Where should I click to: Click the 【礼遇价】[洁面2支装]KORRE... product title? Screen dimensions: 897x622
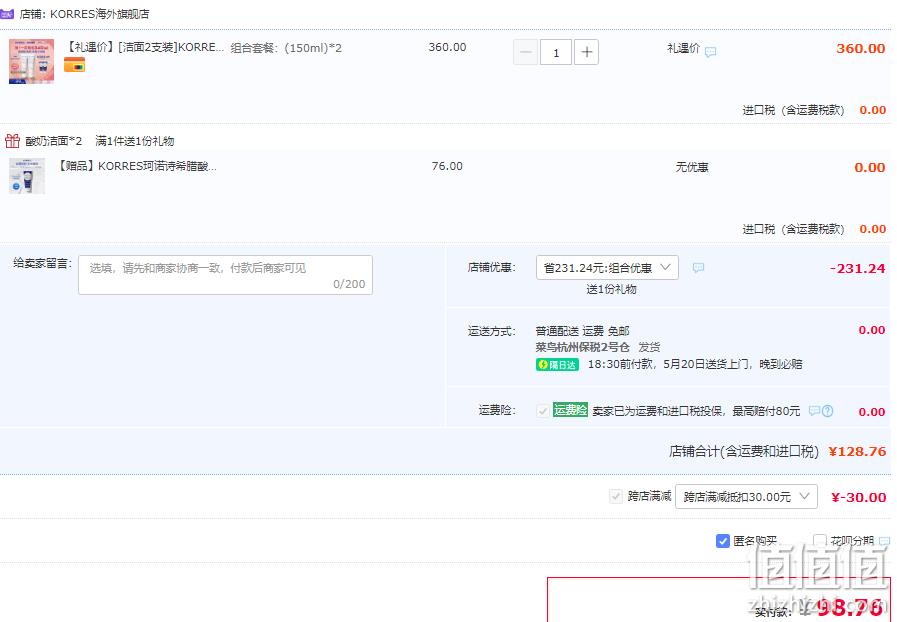point(144,47)
